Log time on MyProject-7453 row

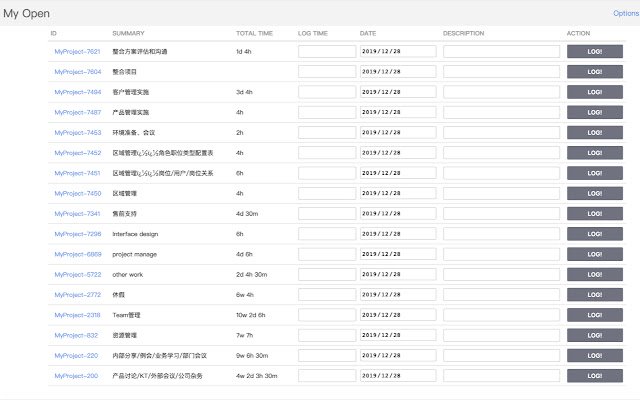595,133
